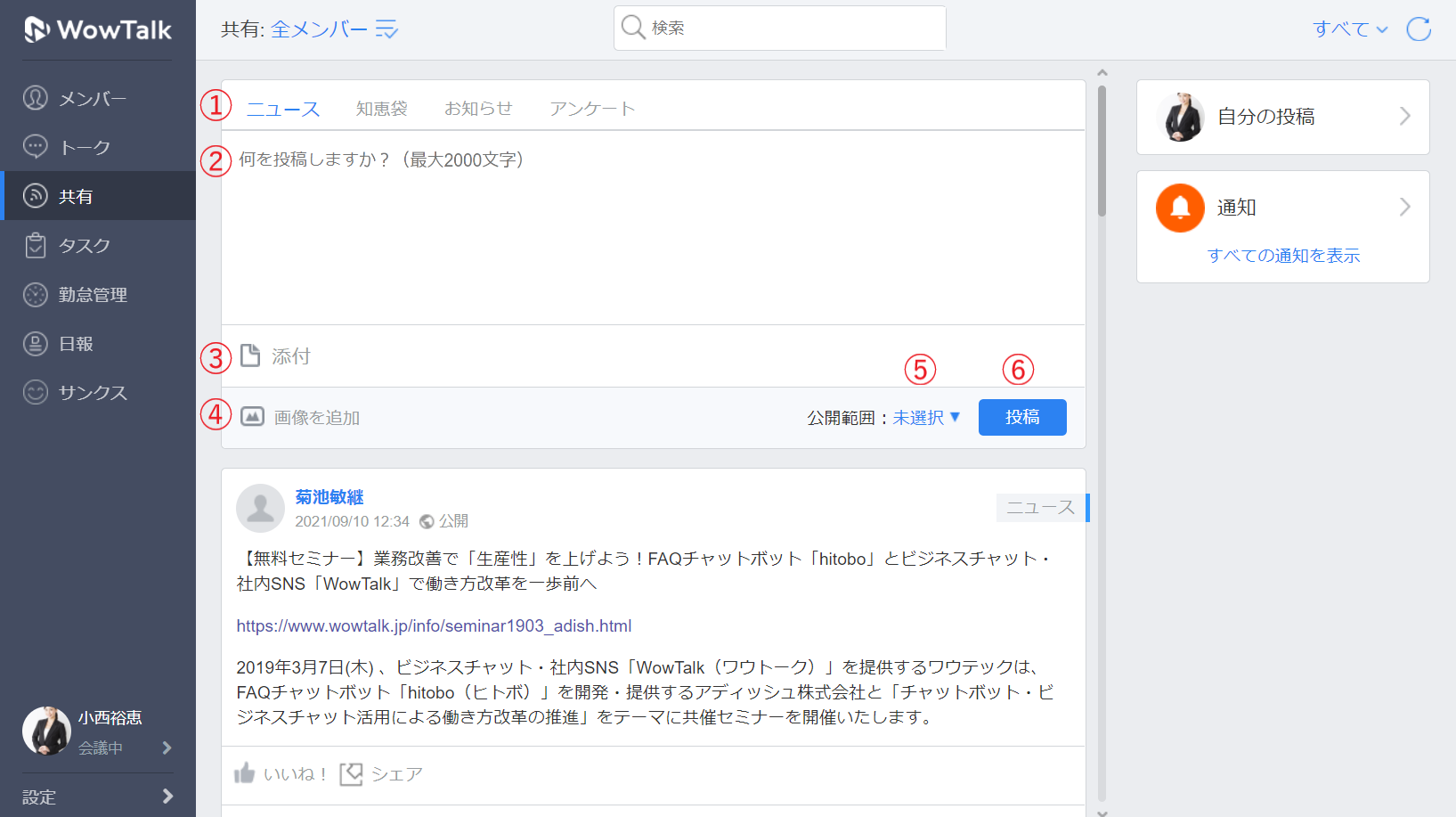Switch to the 知恵袋 tab
The width and height of the screenshot is (1456, 817).
tap(382, 109)
